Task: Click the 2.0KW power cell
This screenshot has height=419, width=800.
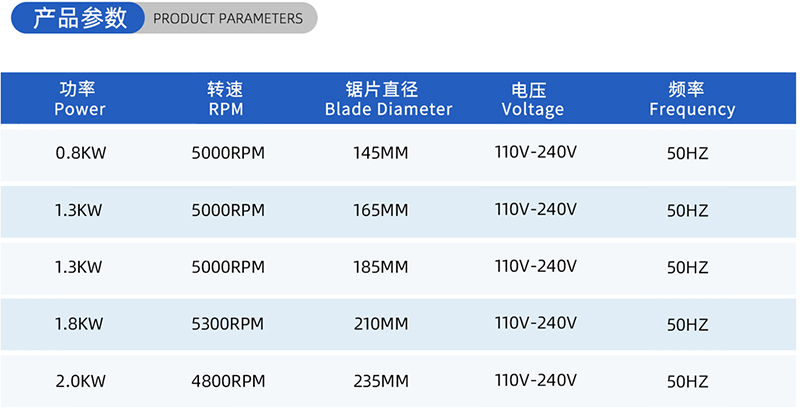Action: point(79,381)
